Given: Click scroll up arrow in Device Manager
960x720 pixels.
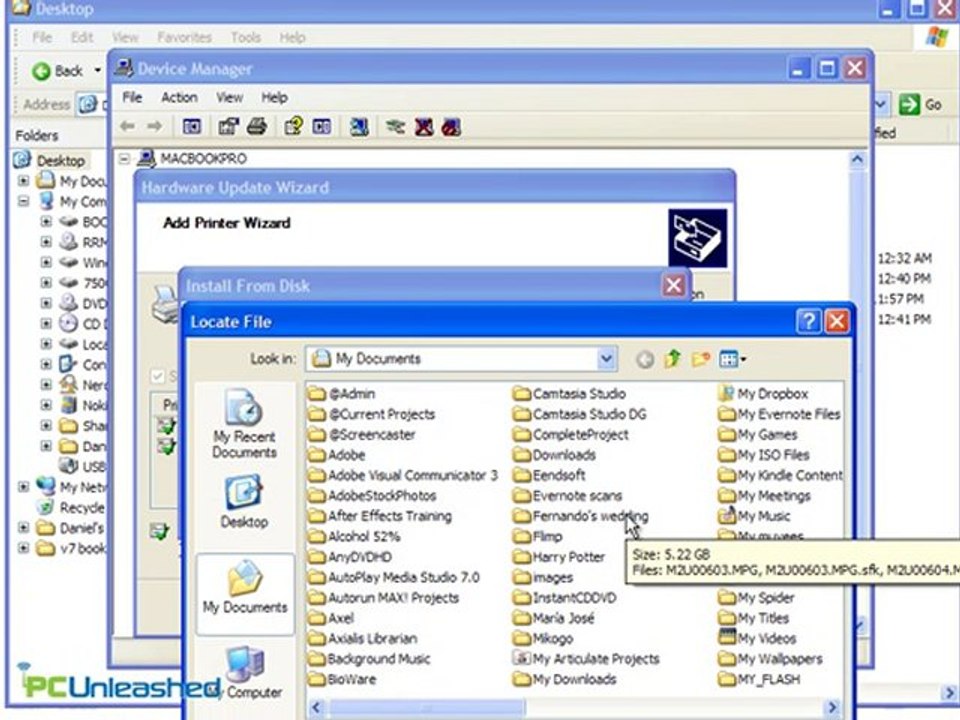Looking at the screenshot, I should click(x=857, y=160).
